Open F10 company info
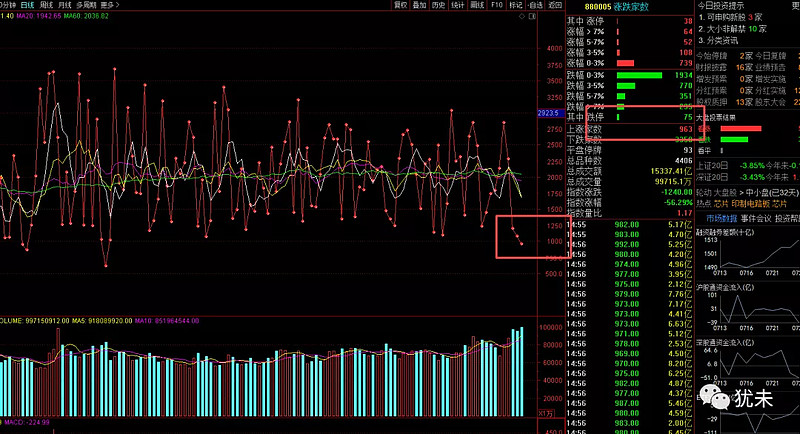 click(496, 5)
